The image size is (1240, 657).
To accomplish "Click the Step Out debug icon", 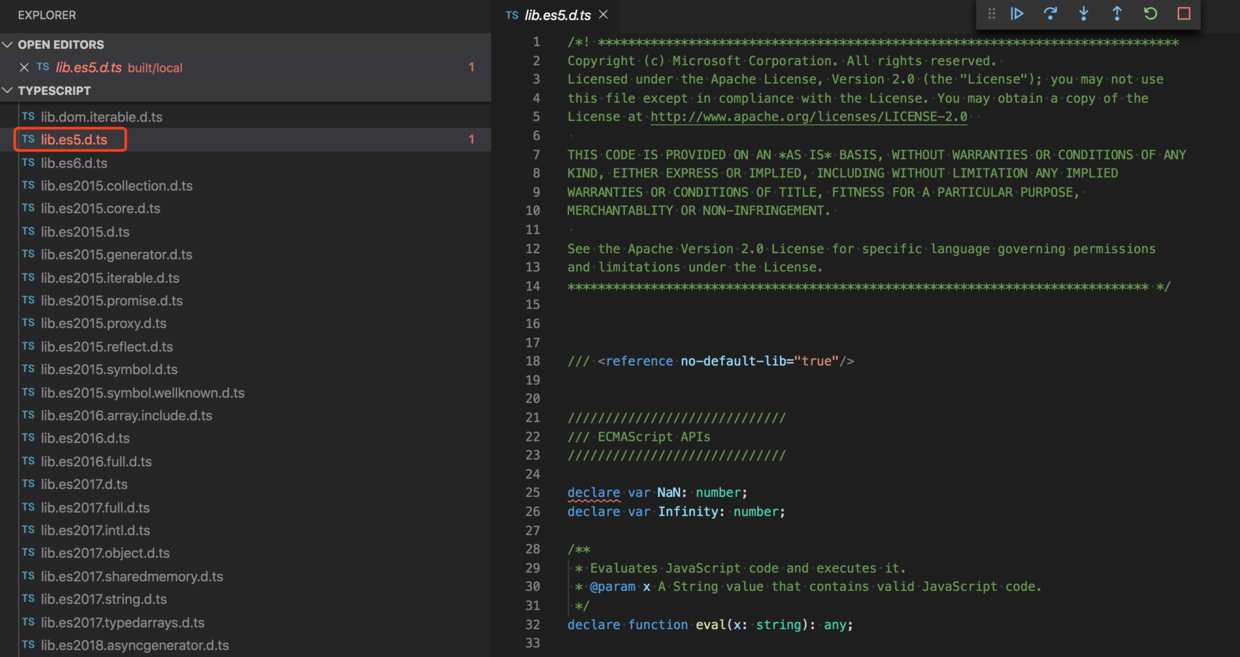I will point(1117,14).
